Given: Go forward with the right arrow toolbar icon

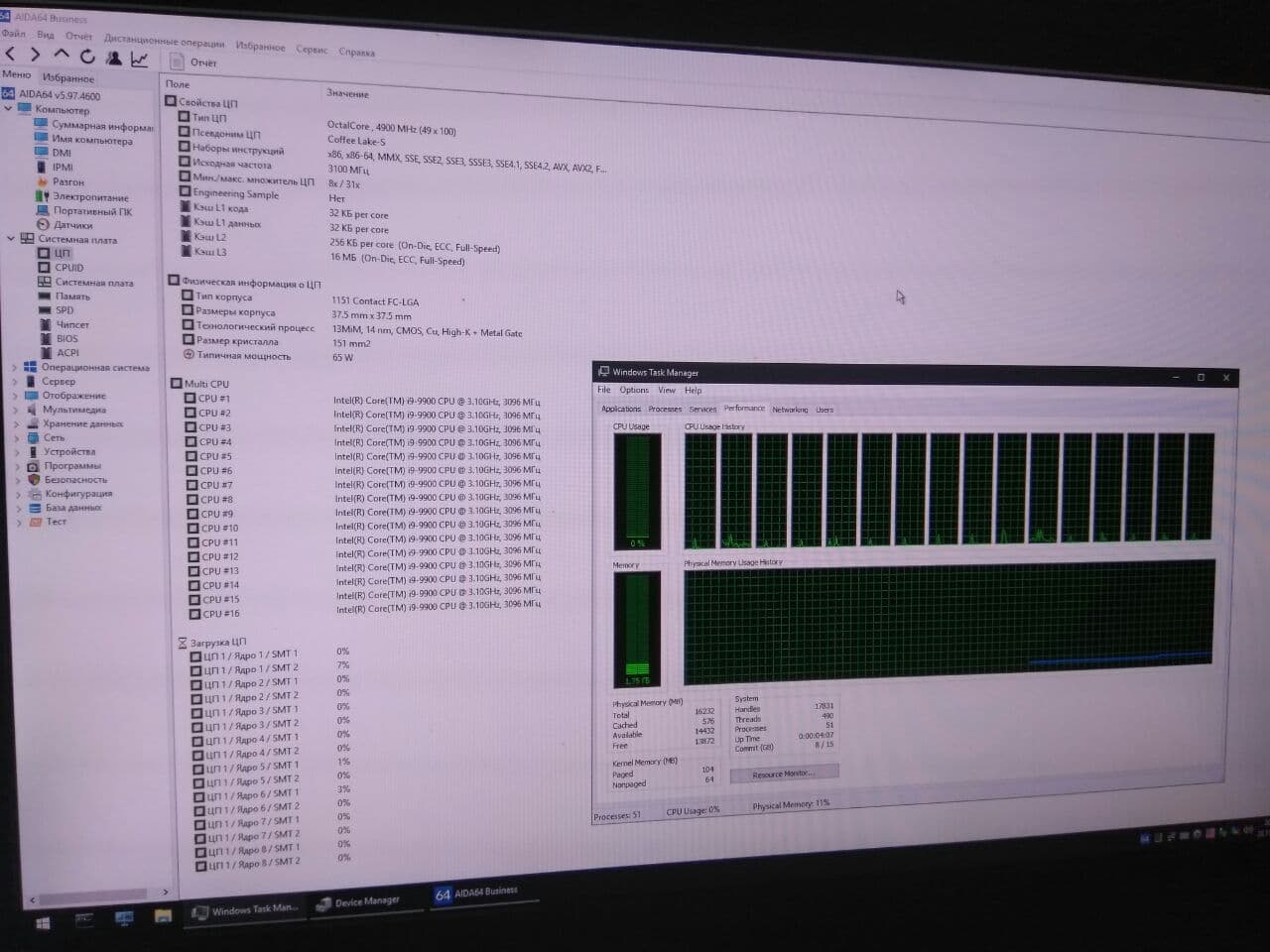Looking at the screenshot, I should (x=35, y=55).
